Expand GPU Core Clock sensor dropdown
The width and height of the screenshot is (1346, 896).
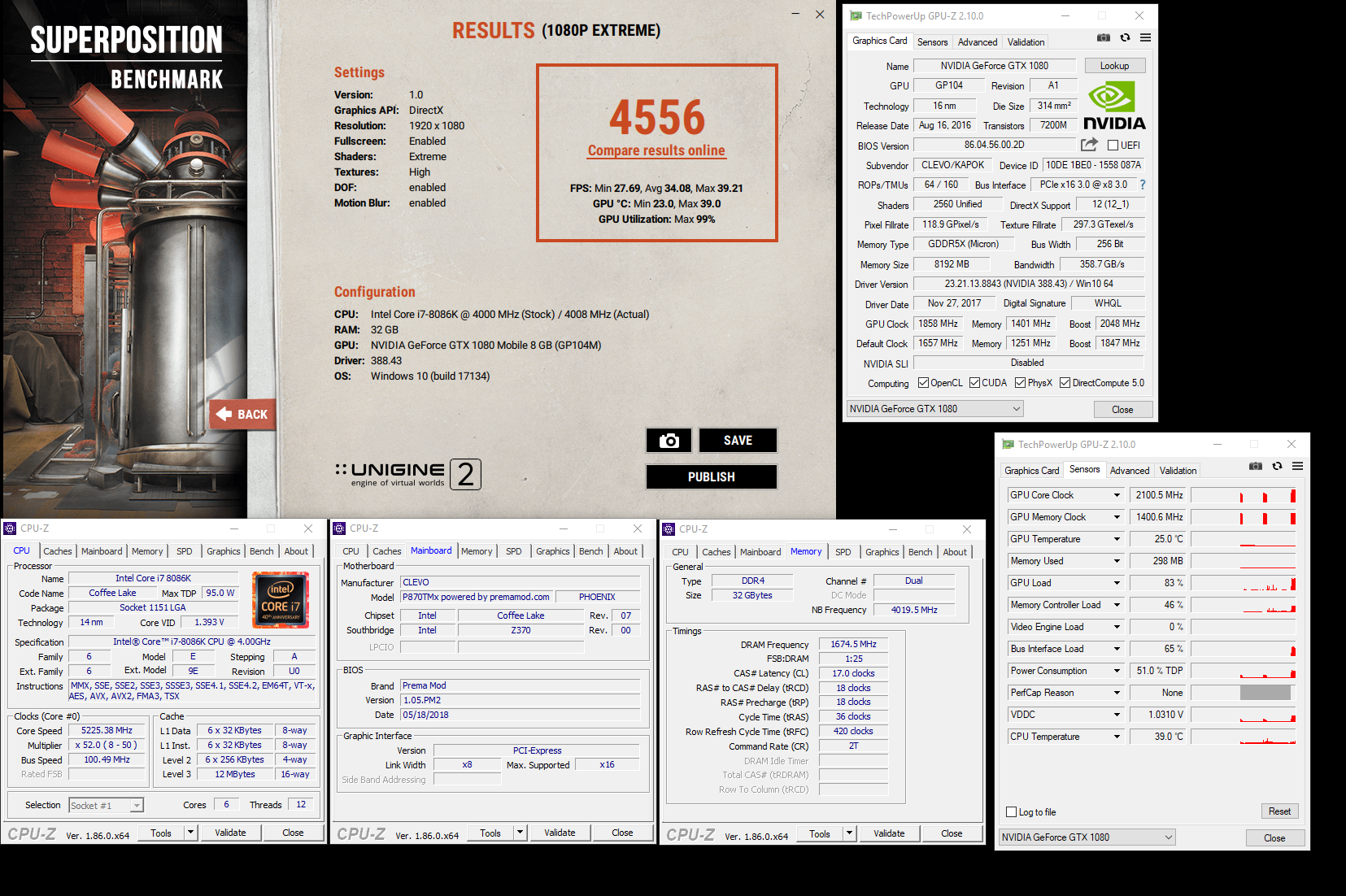coord(1117,495)
